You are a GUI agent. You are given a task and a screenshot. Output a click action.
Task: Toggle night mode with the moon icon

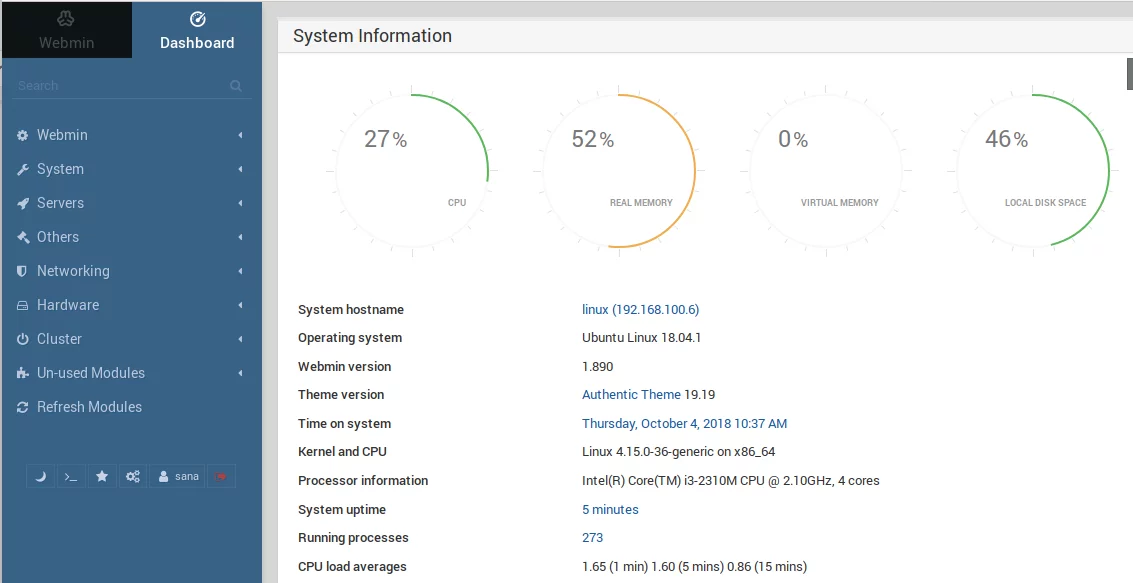coord(41,477)
